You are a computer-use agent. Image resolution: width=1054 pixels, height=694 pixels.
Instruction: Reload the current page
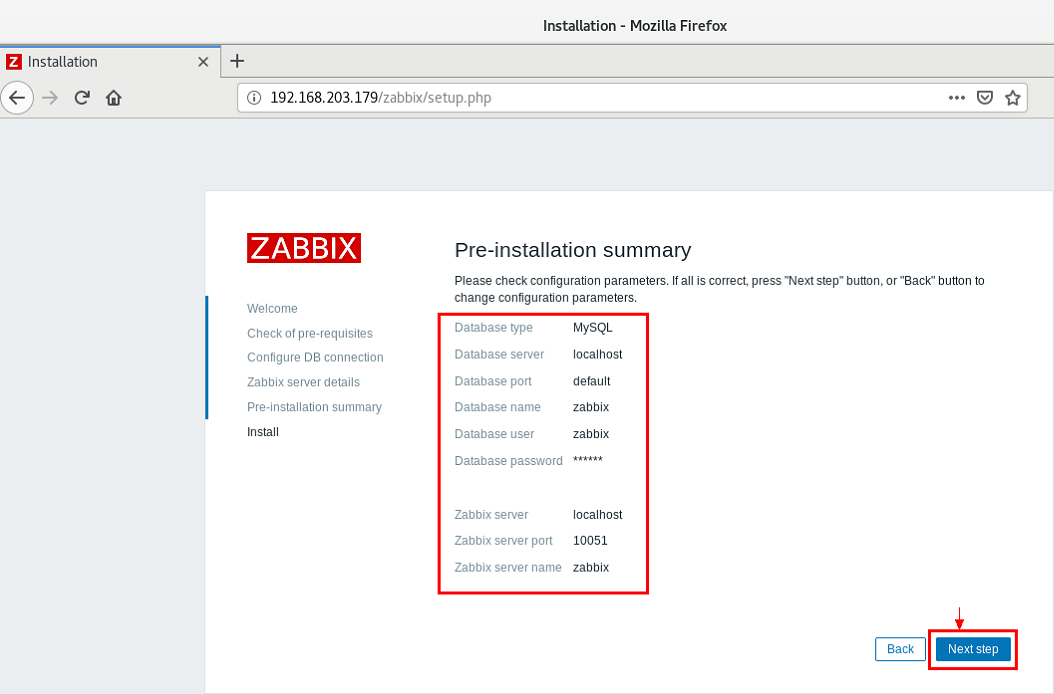pos(82,98)
